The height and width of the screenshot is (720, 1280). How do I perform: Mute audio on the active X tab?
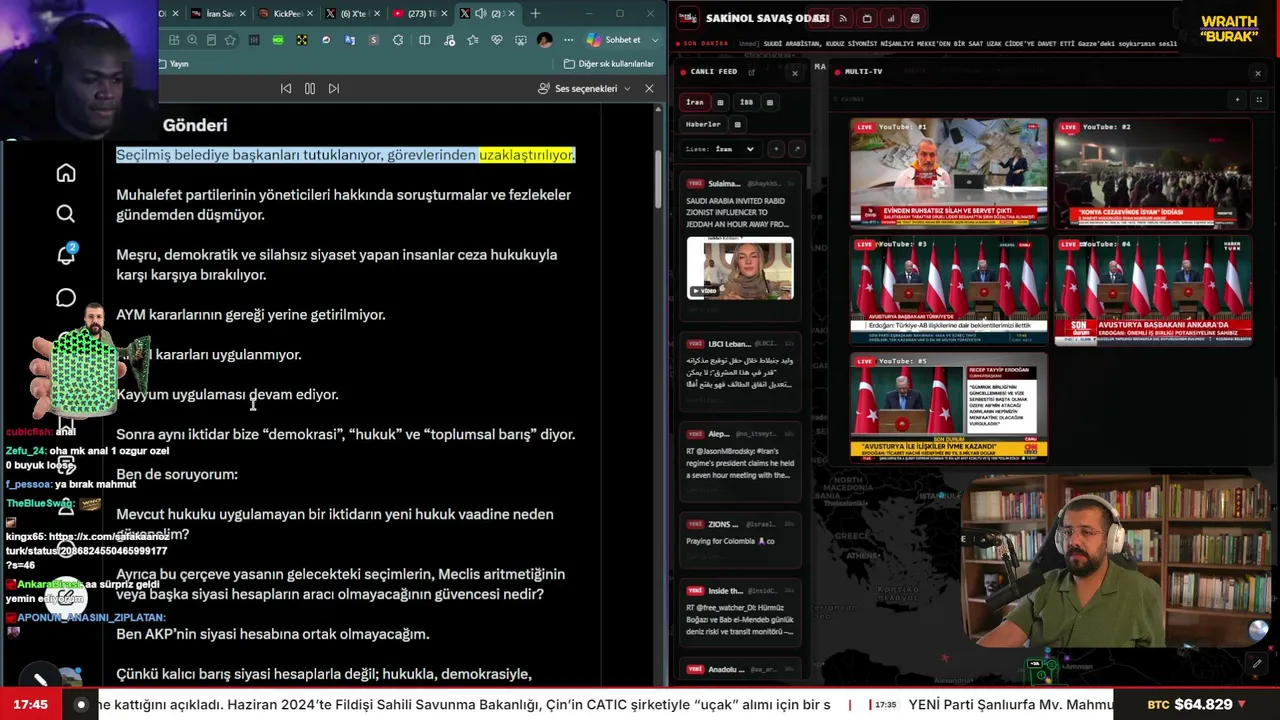click(481, 14)
